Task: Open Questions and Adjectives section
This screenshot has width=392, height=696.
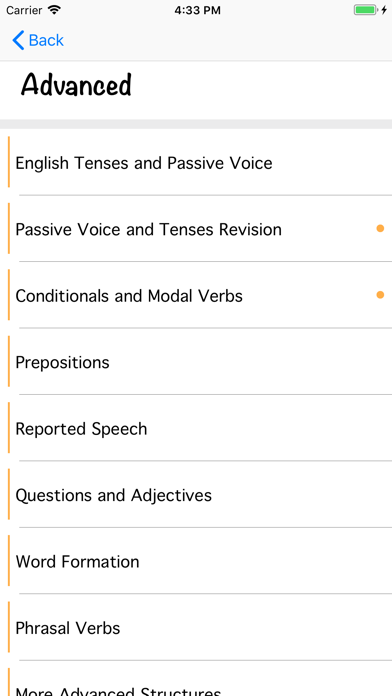Action: [x=196, y=495]
